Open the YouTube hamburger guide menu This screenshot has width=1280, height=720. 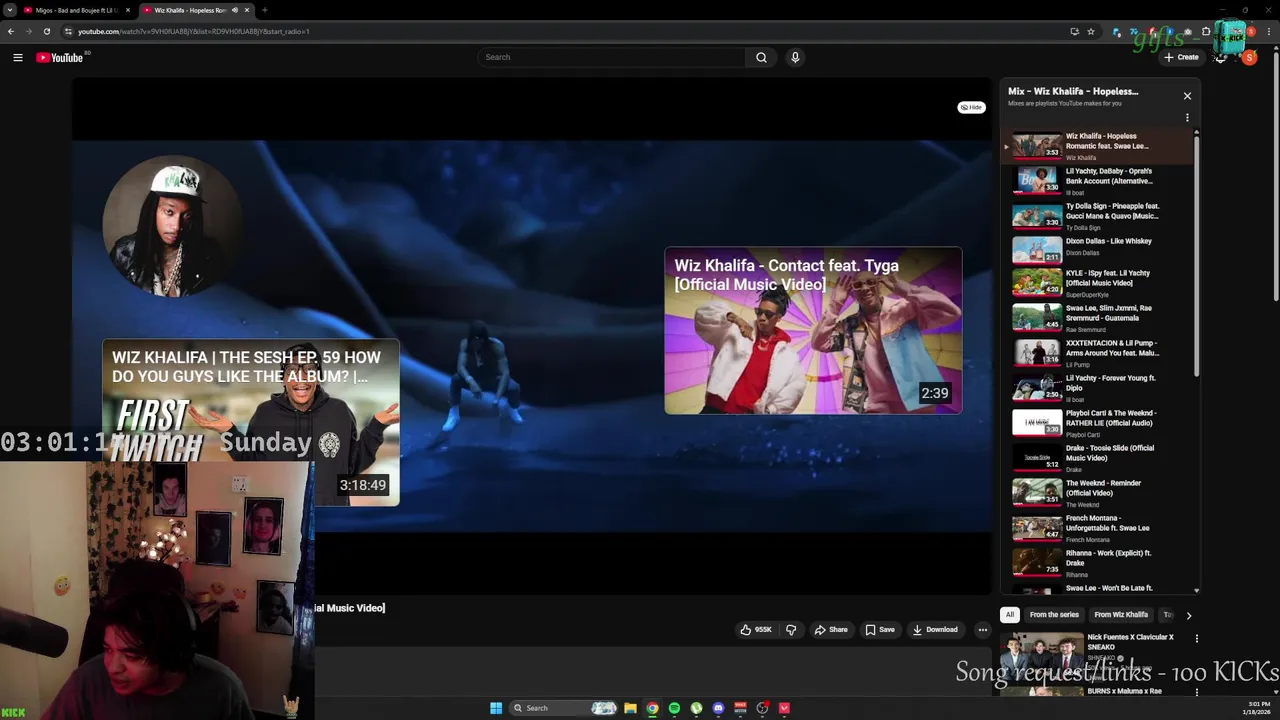pos(17,57)
